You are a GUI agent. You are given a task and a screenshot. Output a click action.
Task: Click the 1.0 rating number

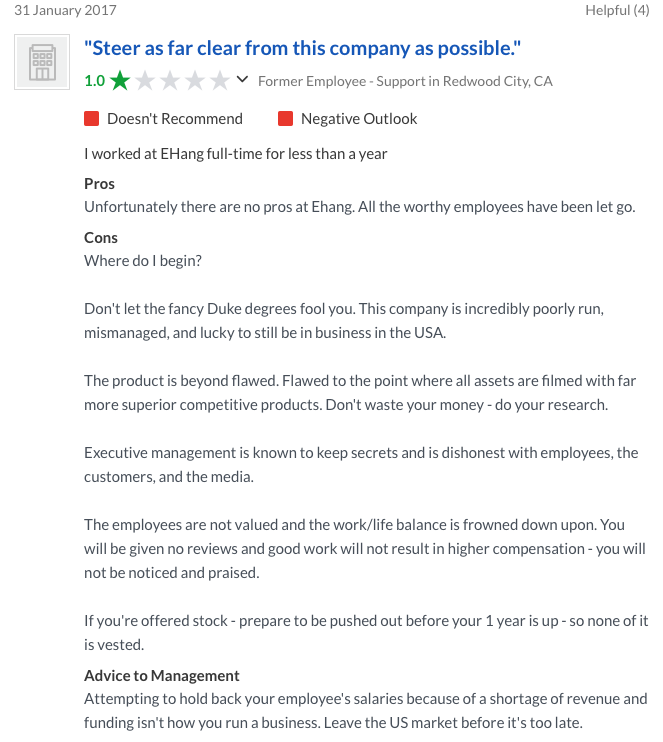(x=95, y=81)
